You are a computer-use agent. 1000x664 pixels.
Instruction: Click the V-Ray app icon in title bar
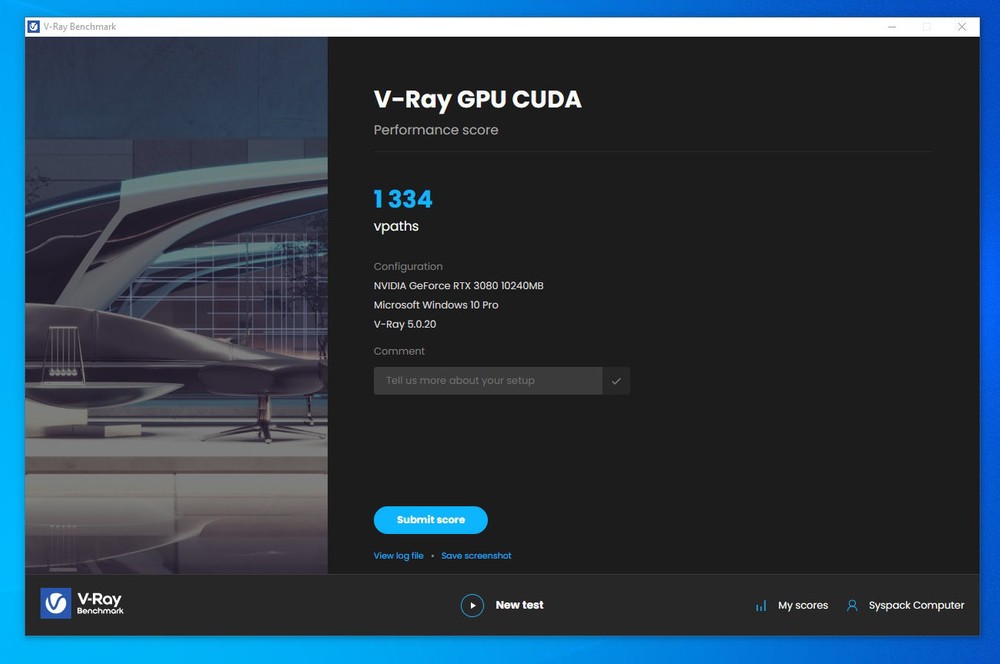[x=34, y=27]
